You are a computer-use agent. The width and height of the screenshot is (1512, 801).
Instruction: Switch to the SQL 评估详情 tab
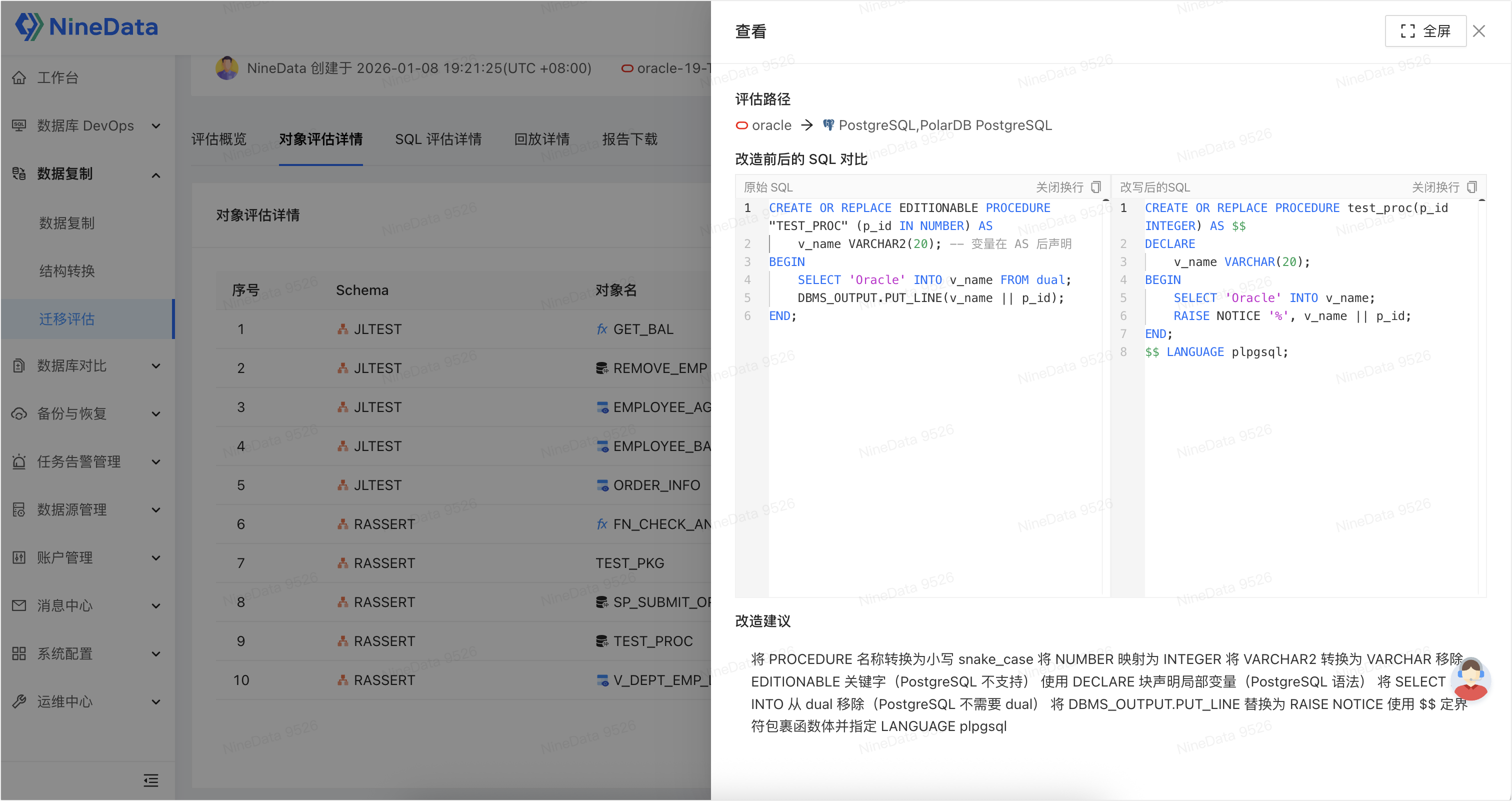point(438,139)
